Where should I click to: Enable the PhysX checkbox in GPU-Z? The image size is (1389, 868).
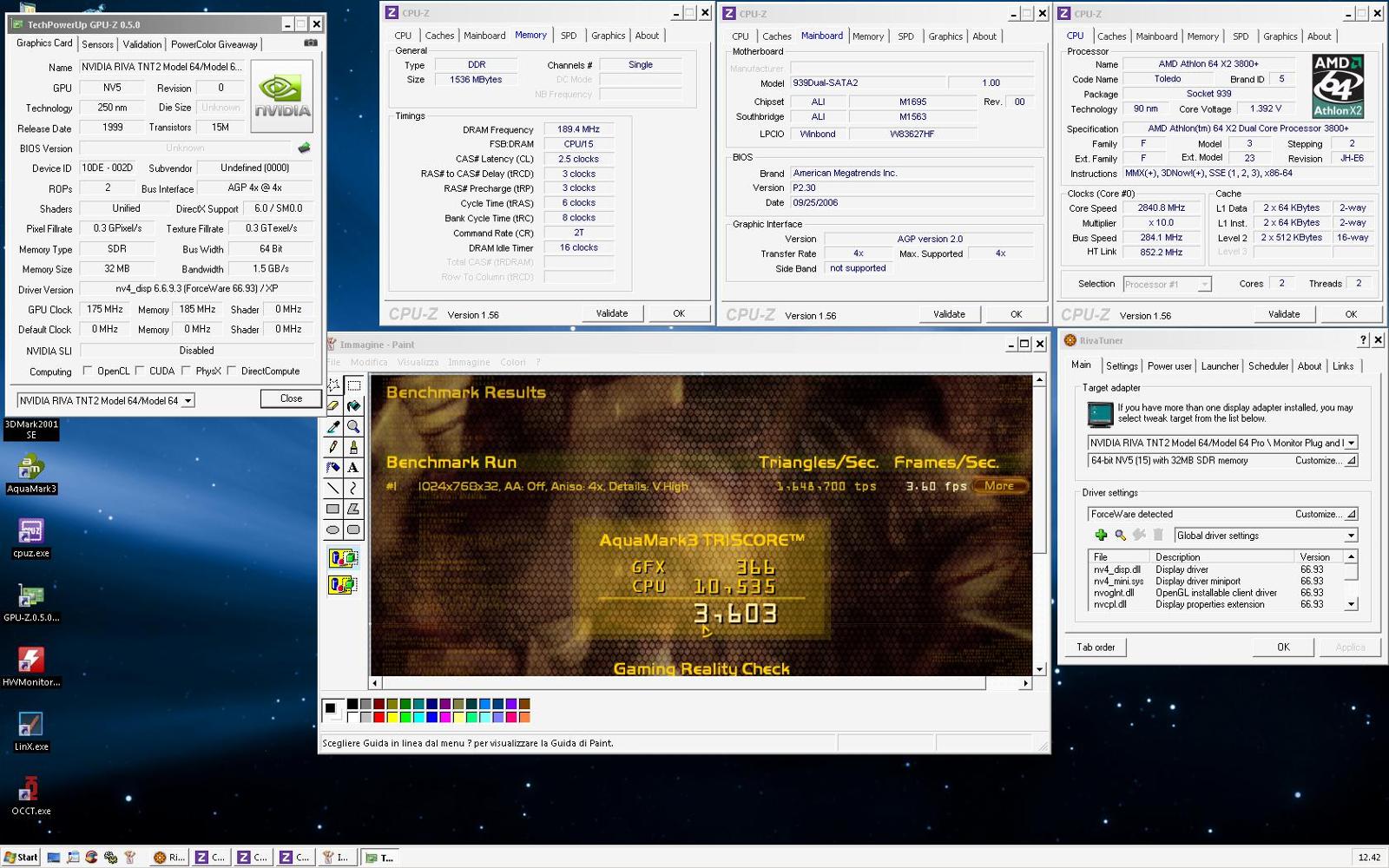tap(186, 371)
